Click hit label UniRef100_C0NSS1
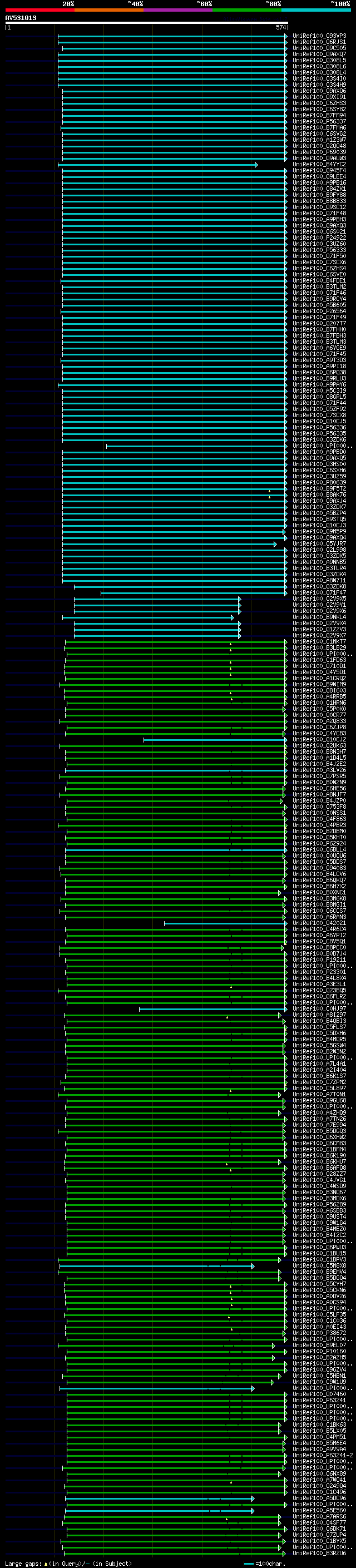The image size is (356, 1568). click(x=319, y=813)
